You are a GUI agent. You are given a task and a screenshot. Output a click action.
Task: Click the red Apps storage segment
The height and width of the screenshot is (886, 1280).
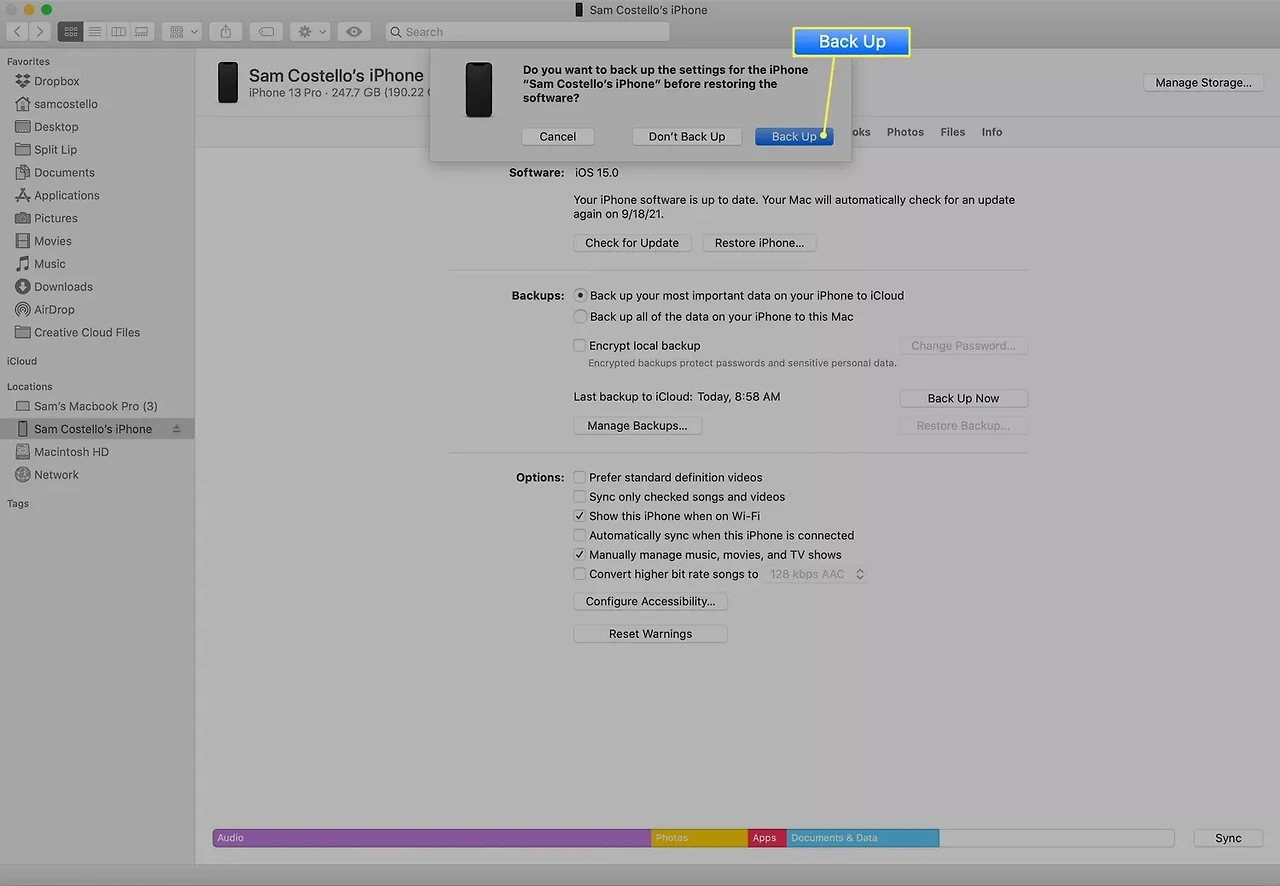(x=767, y=838)
